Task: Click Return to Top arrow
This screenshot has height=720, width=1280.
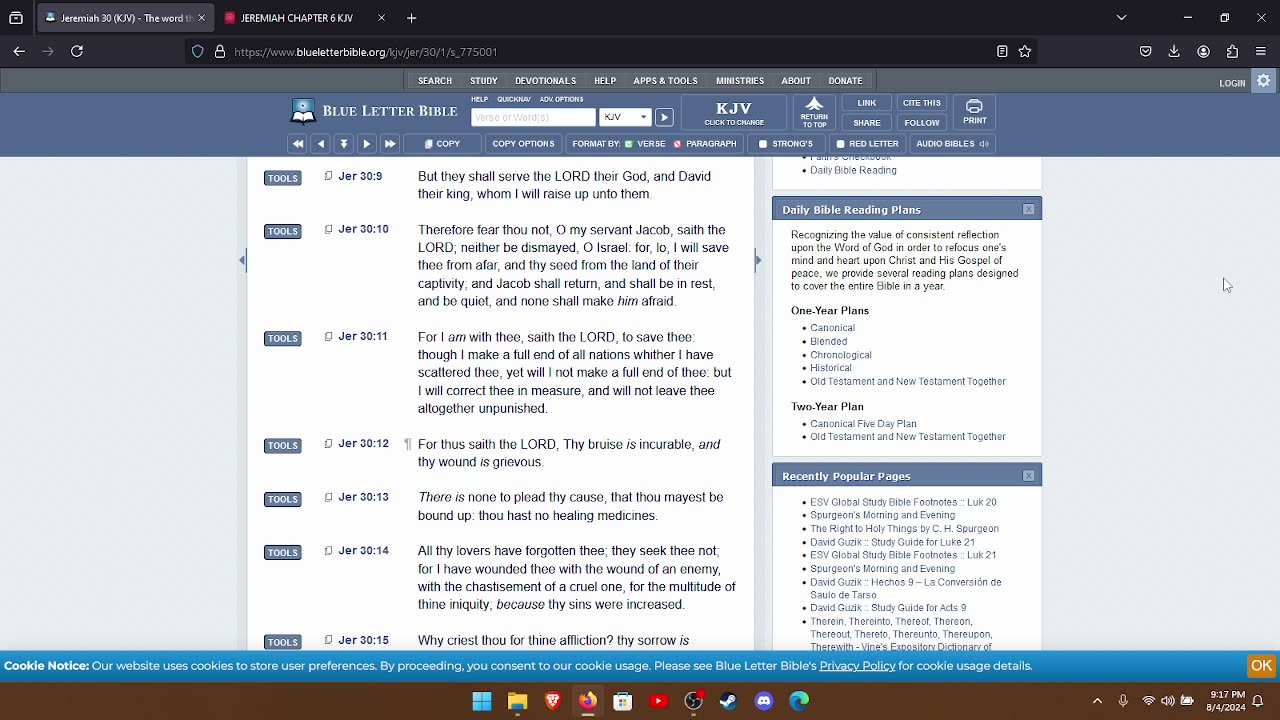Action: tap(814, 113)
